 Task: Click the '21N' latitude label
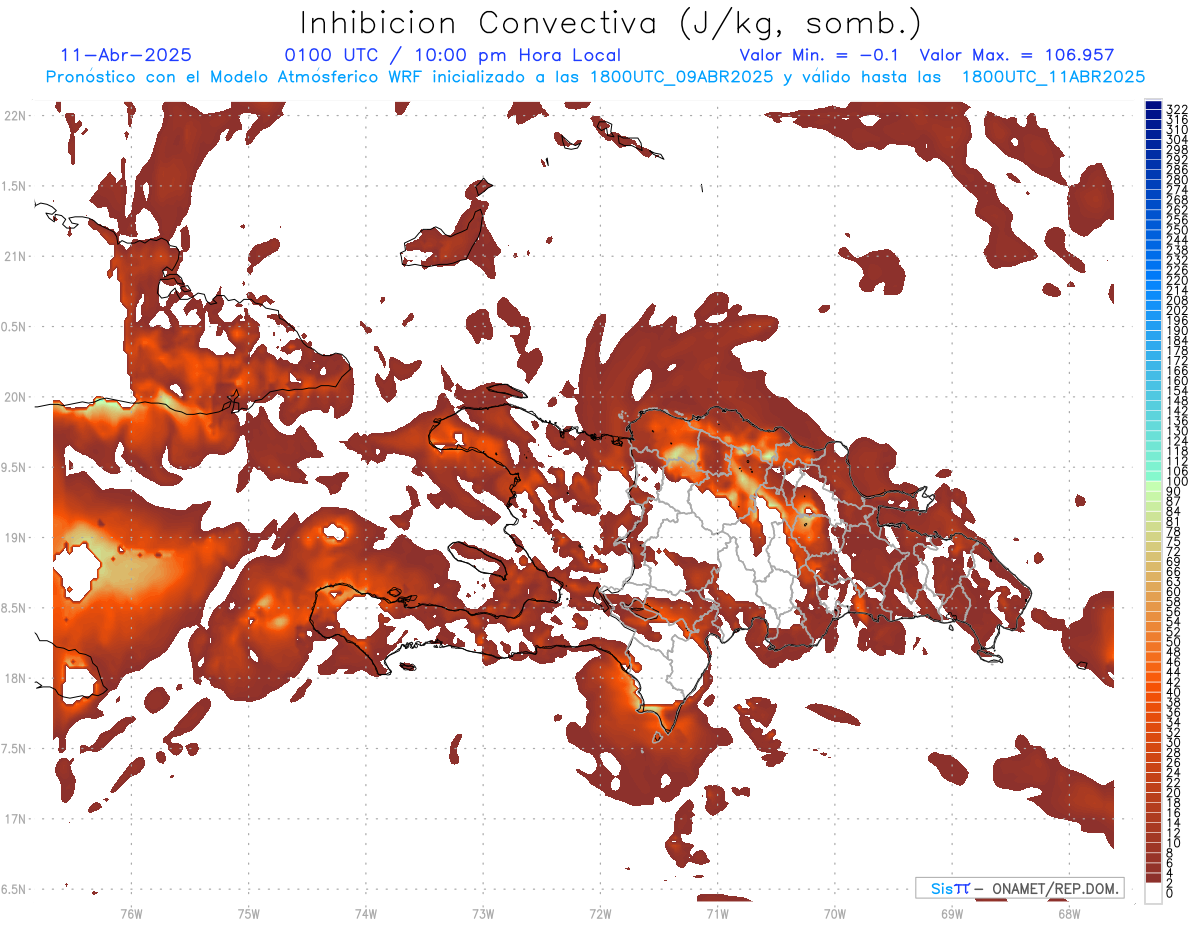15,257
